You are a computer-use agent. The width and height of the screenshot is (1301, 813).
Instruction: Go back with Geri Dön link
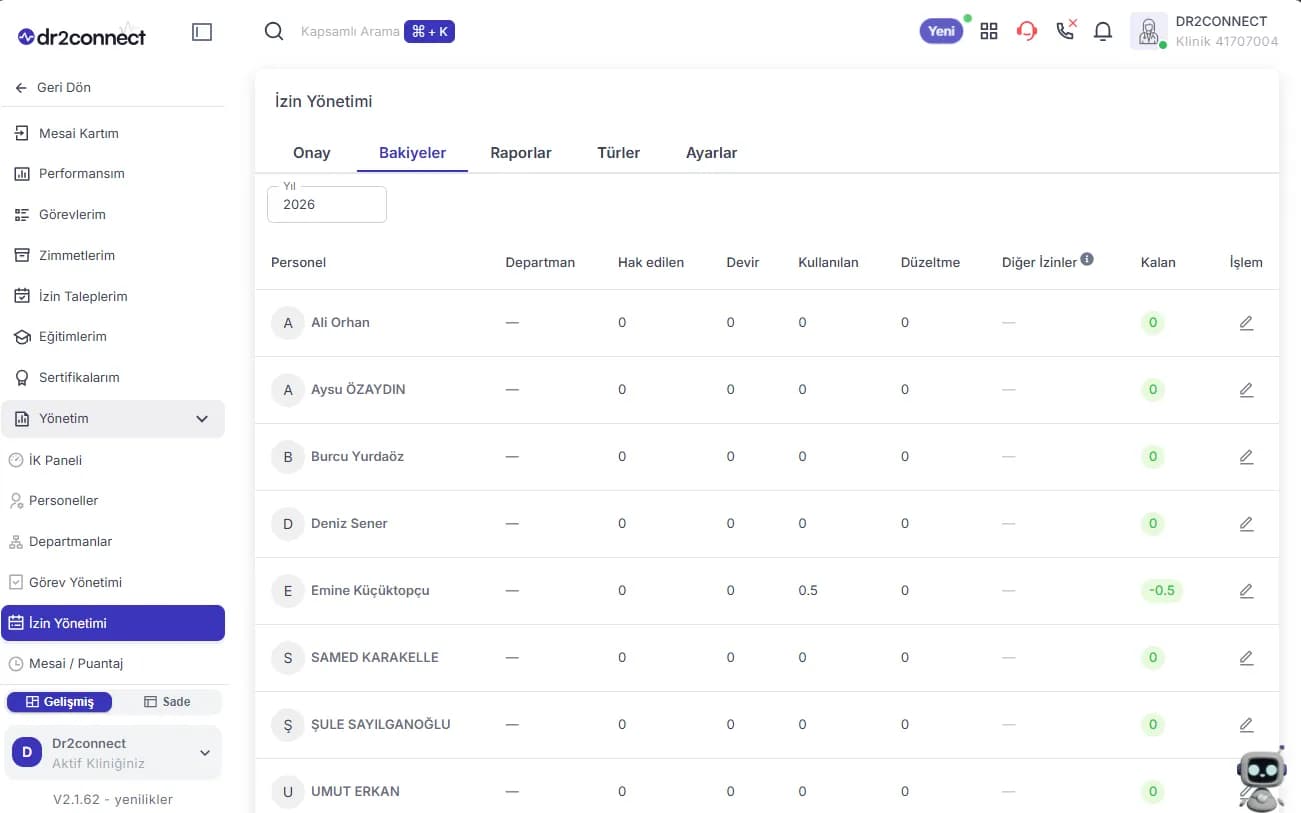pyautogui.click(x=53, y=88)
